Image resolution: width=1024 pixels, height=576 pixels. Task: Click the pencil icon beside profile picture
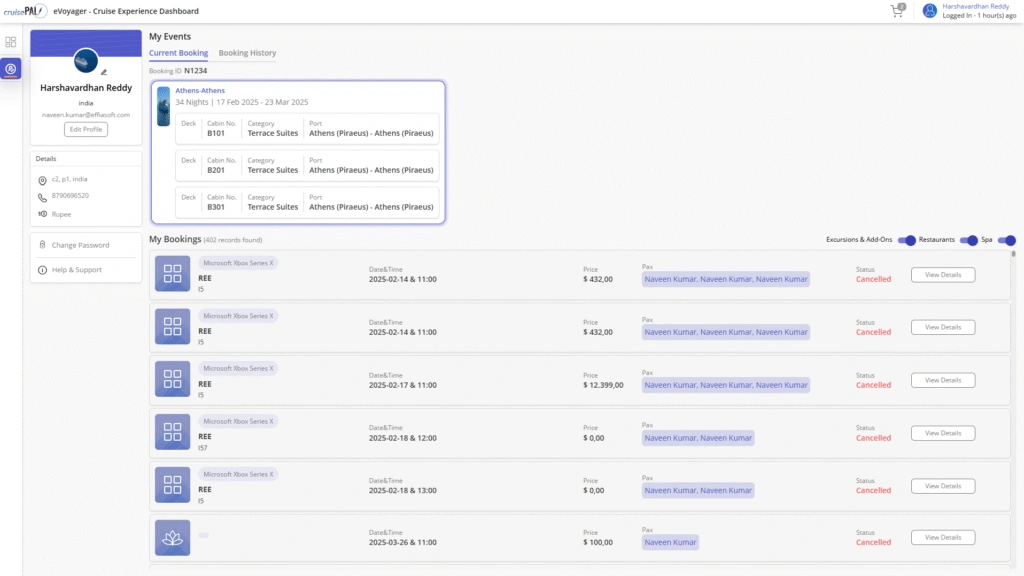coord(104,72)
